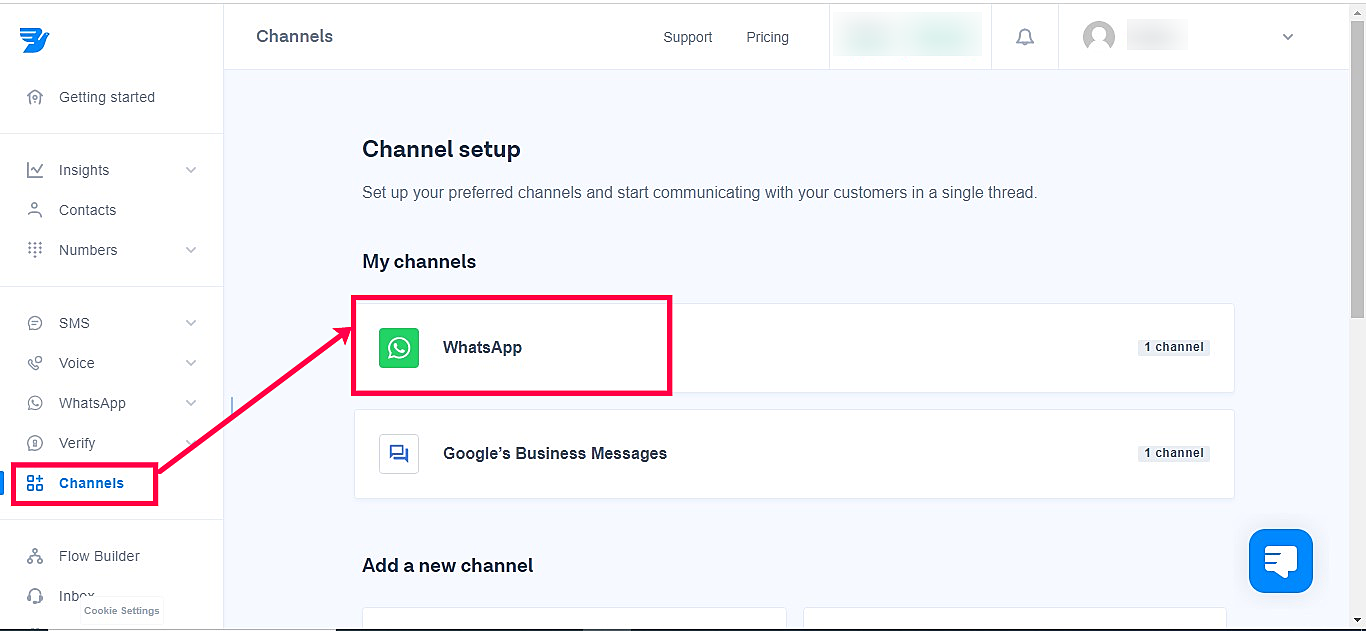Click the Cookie Settings button
1366x631 pixels.
tap(121, 611)
